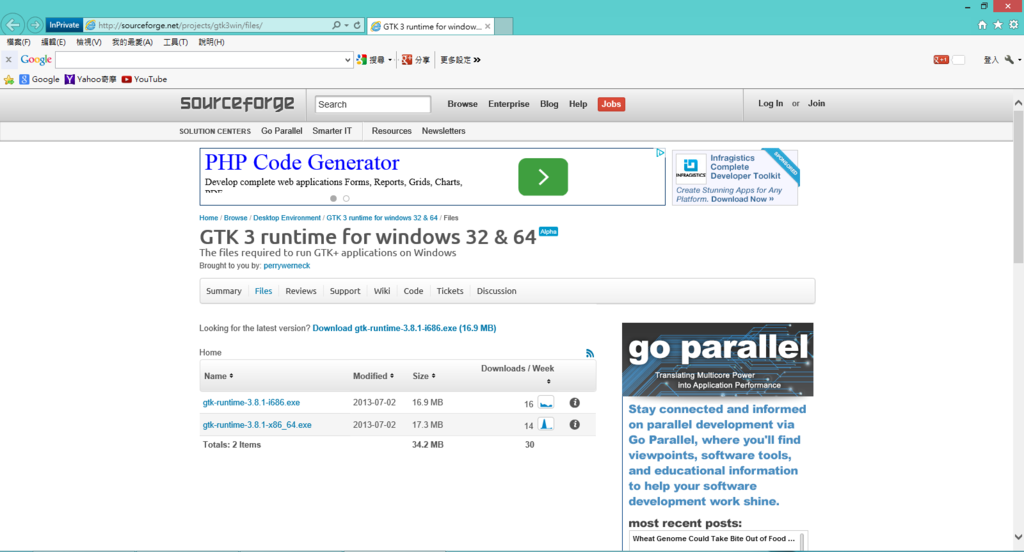Click the add-to-favorites bar star icon
This screenshot has height=552, width=1024.
tap(8, 80)
